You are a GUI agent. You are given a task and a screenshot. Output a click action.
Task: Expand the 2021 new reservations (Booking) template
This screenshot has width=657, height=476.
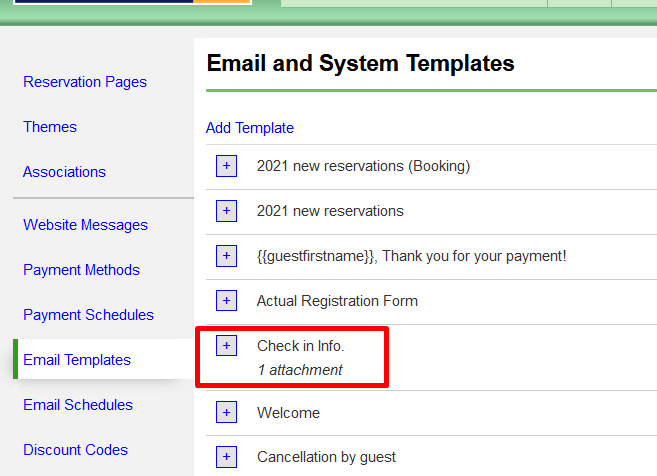(x=227, y=166)
